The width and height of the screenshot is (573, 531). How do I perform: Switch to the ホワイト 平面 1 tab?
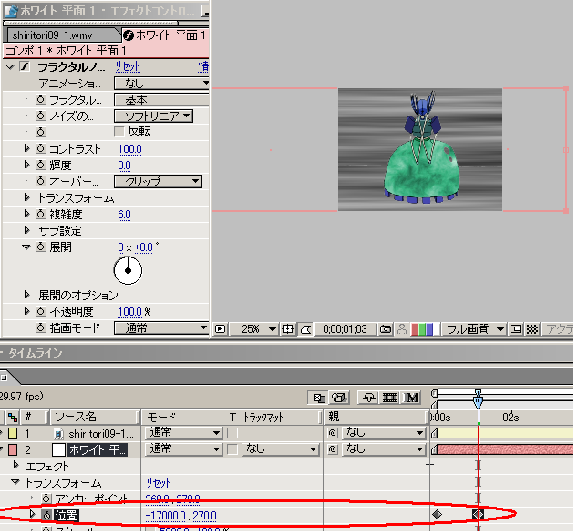166,35
